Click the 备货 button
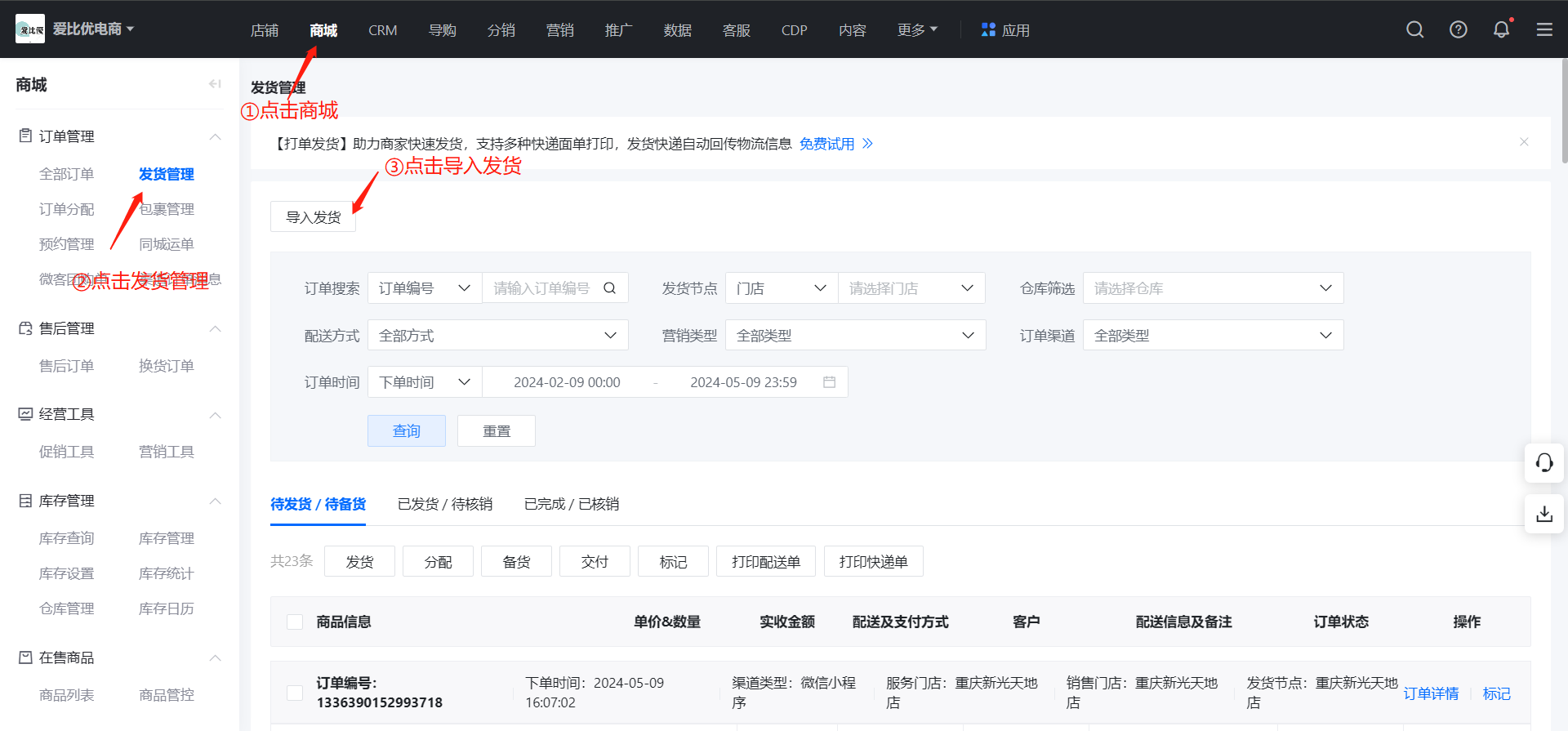 pos(516,561)
